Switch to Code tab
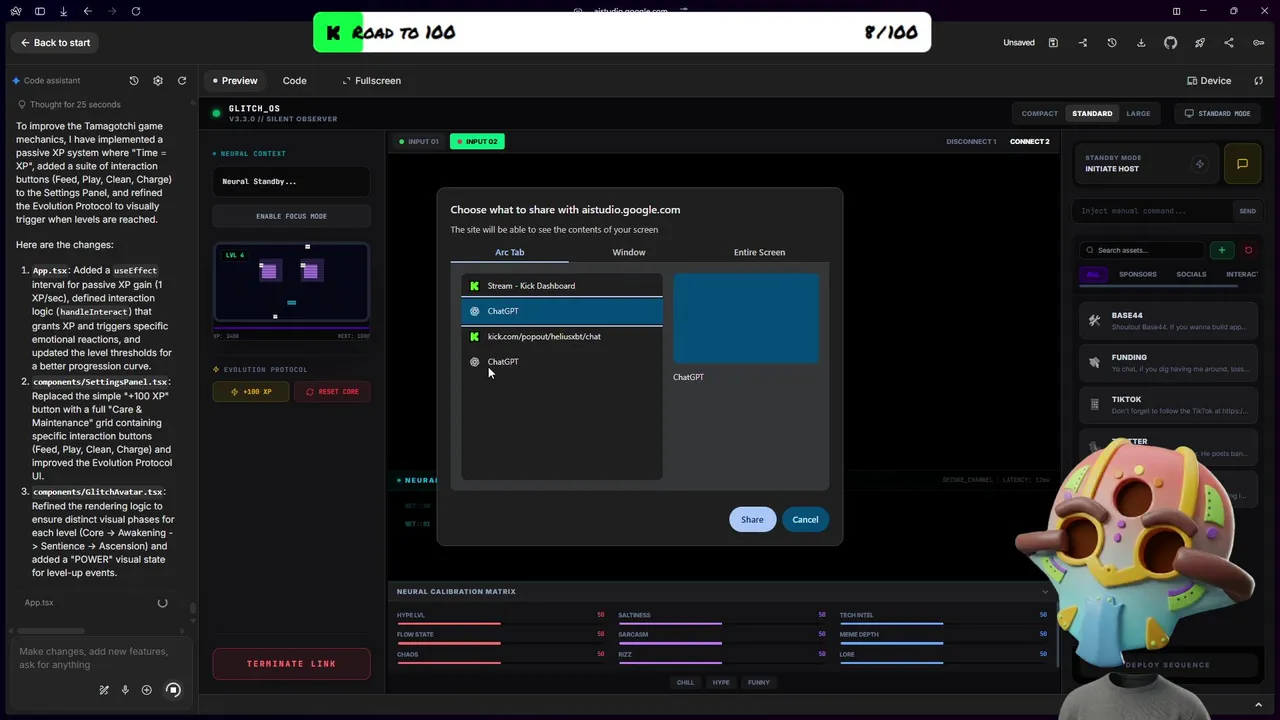 [294, 80]
